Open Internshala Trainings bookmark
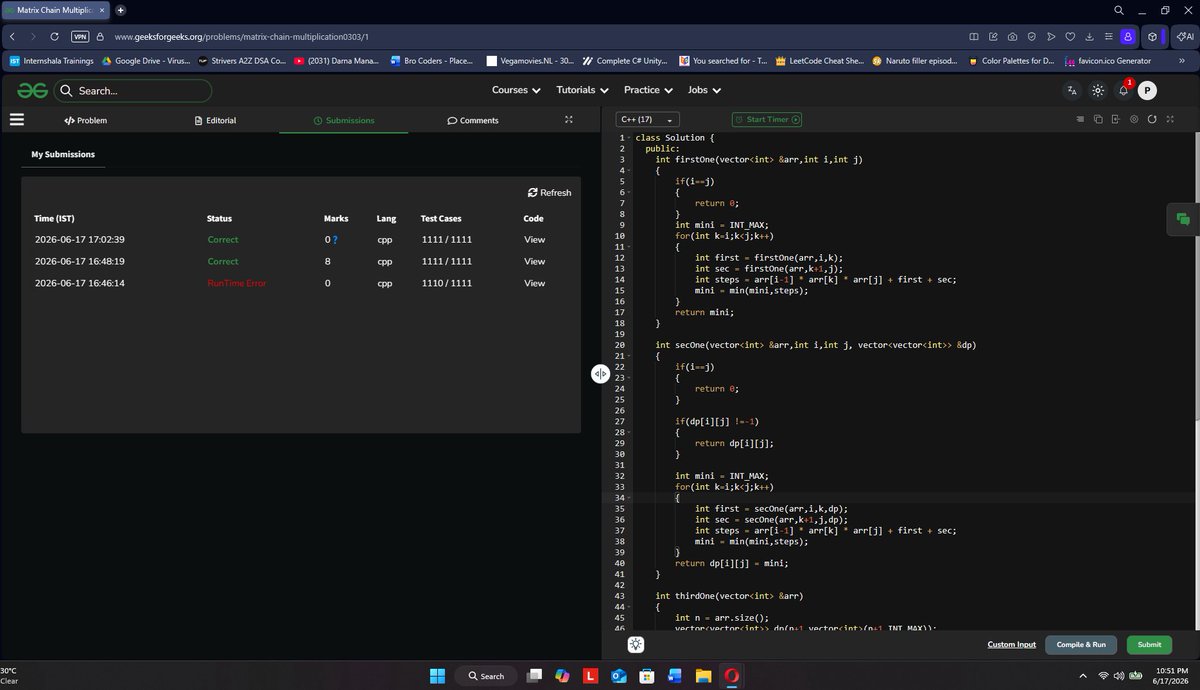Image resolution: width=1200 pixels, height=690 pixels. coord(51,60)
